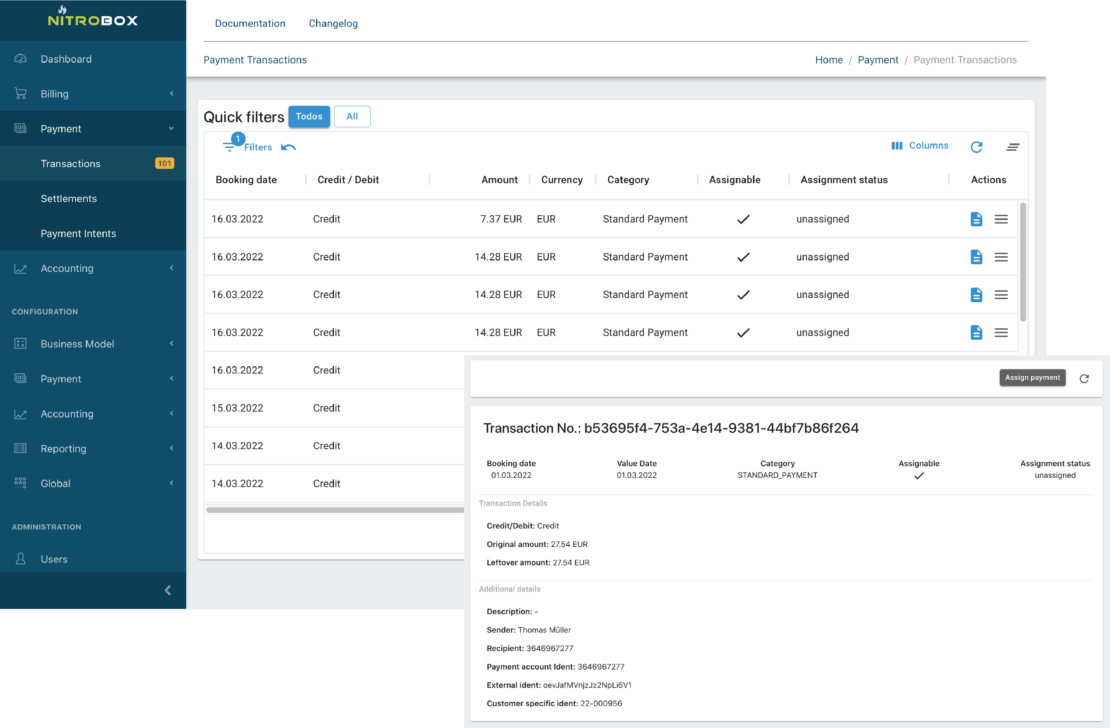Sort by Amount column header
Screen dimensions: 1110x728
[499, 180]
